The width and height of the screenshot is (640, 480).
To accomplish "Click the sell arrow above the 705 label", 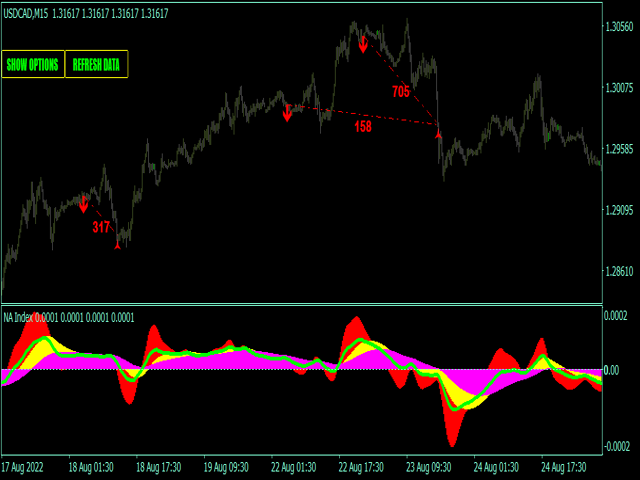I will coord(363,44).
